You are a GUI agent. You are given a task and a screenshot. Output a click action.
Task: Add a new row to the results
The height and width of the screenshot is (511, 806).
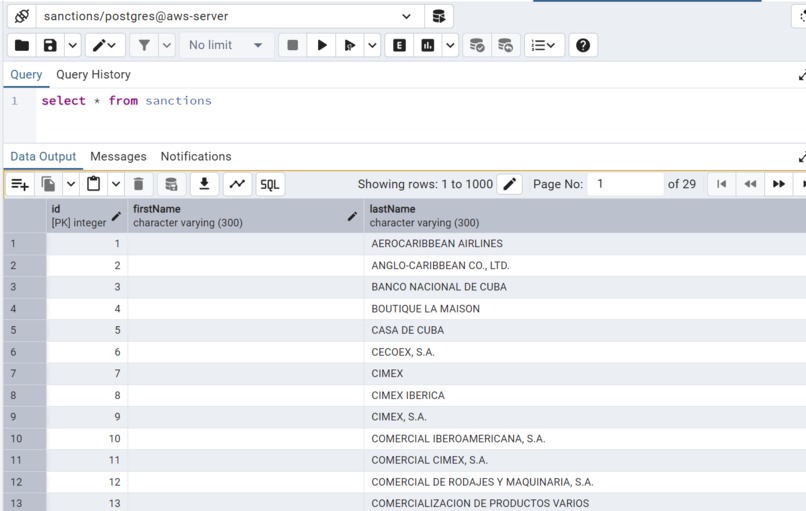[20, 184]
